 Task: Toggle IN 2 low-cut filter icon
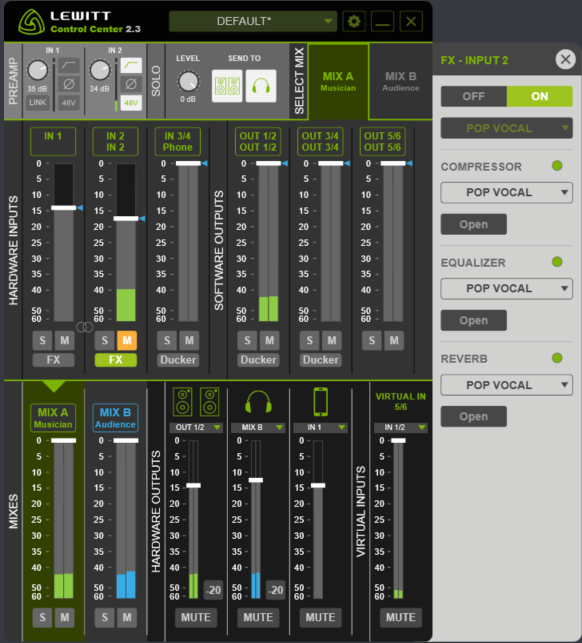pos(131,65)
